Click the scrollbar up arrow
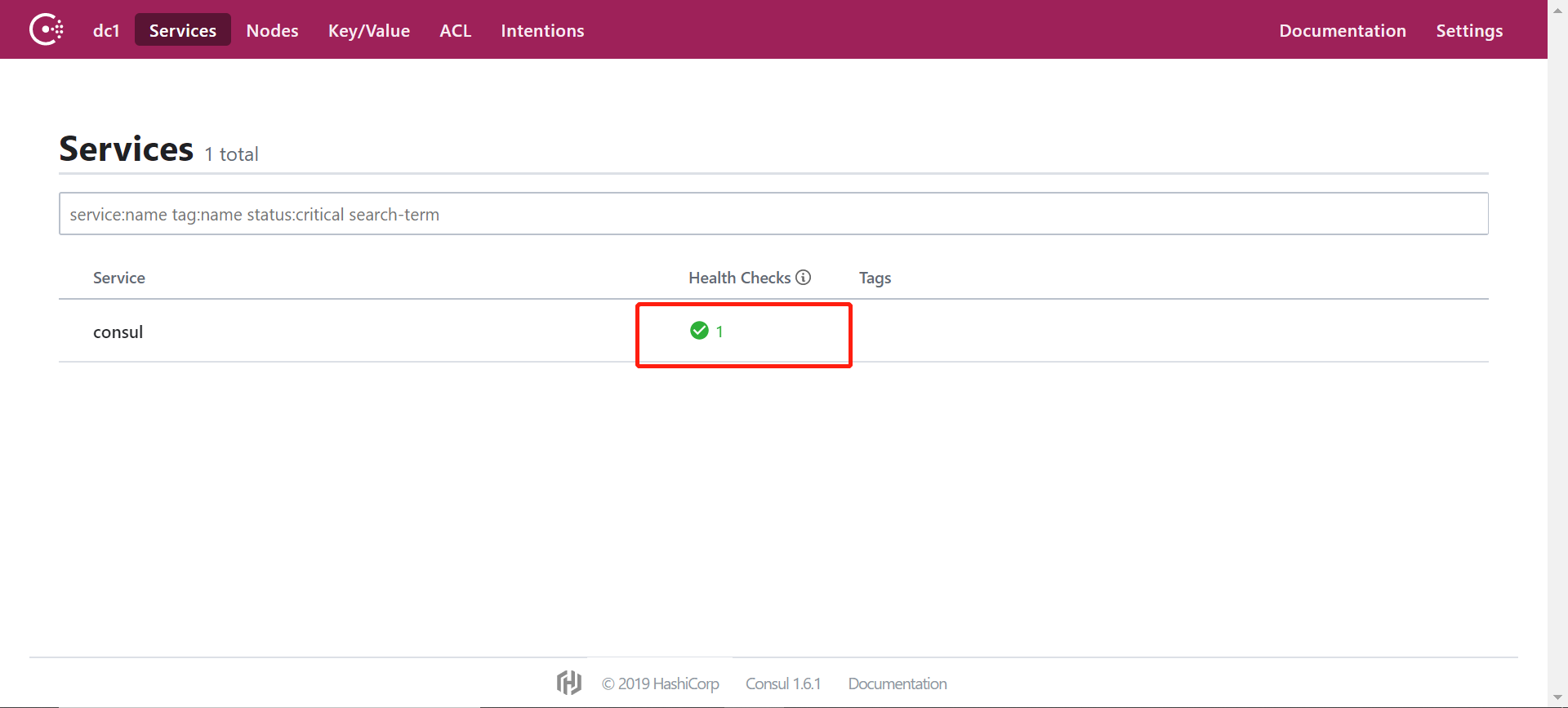1568x708 pixels. pyautogui.click(x=1557, y=10)
